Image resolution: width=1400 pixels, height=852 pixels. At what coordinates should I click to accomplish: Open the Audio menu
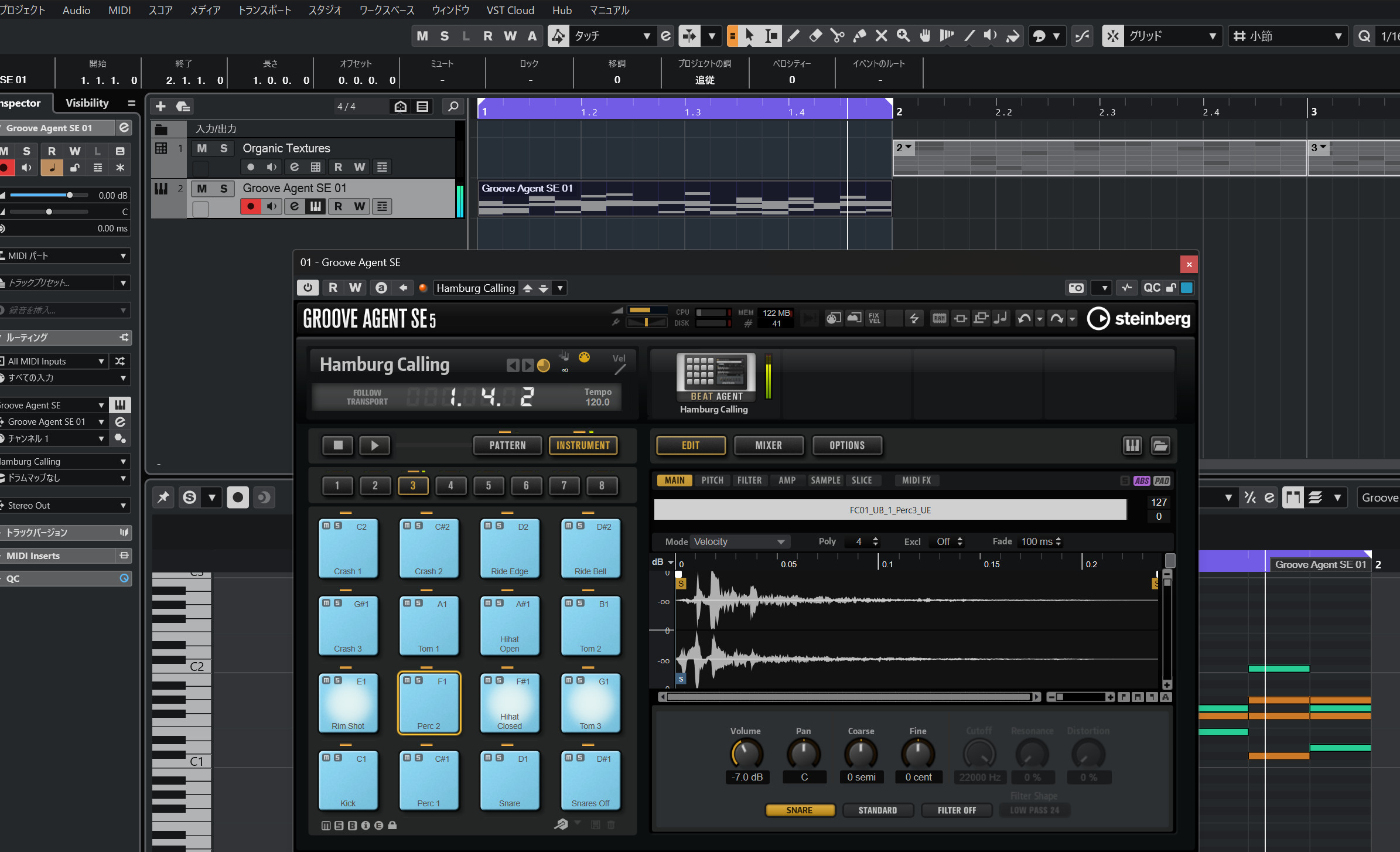(x=77, y=10)
